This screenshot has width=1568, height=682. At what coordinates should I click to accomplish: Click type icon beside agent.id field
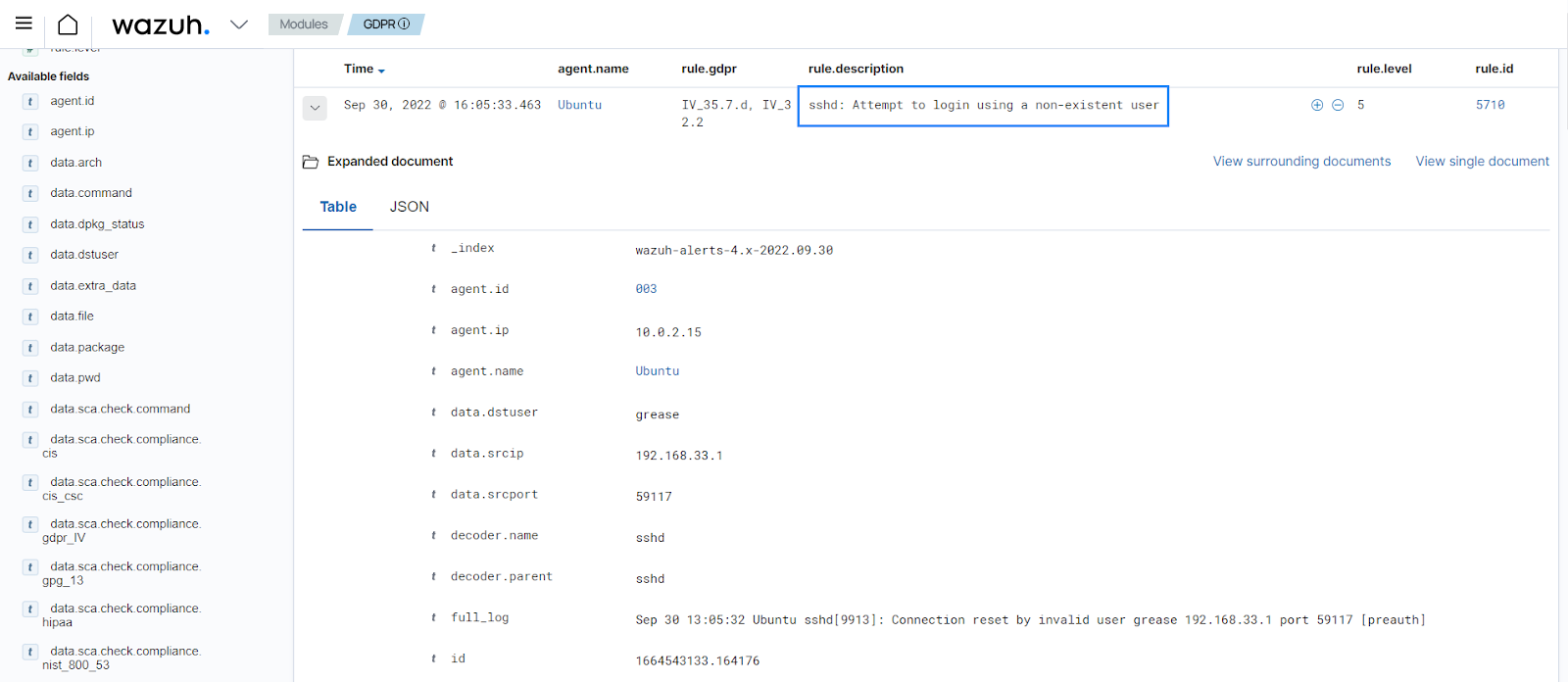tap(30, 102)
